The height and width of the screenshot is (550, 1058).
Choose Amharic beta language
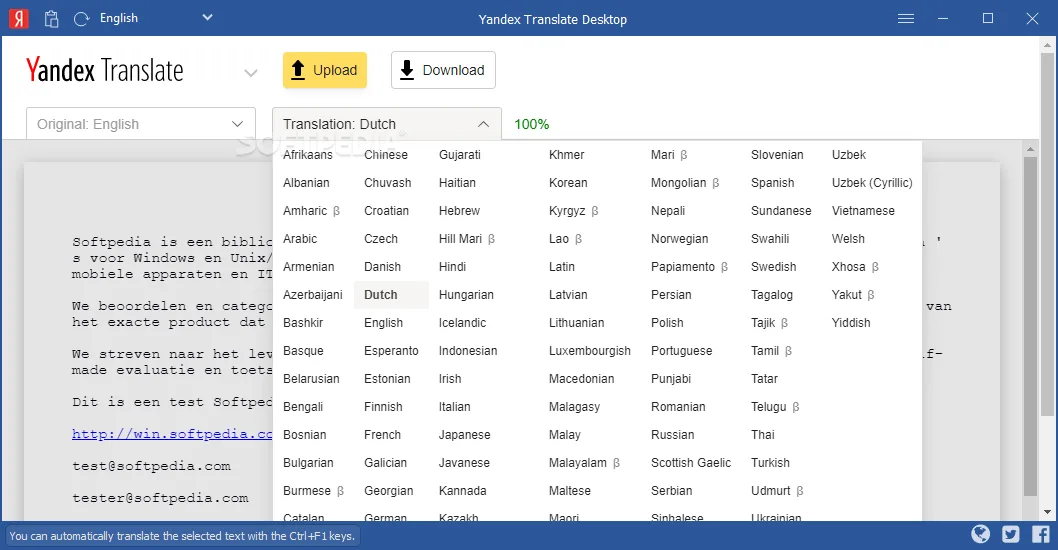coord(311,211)
